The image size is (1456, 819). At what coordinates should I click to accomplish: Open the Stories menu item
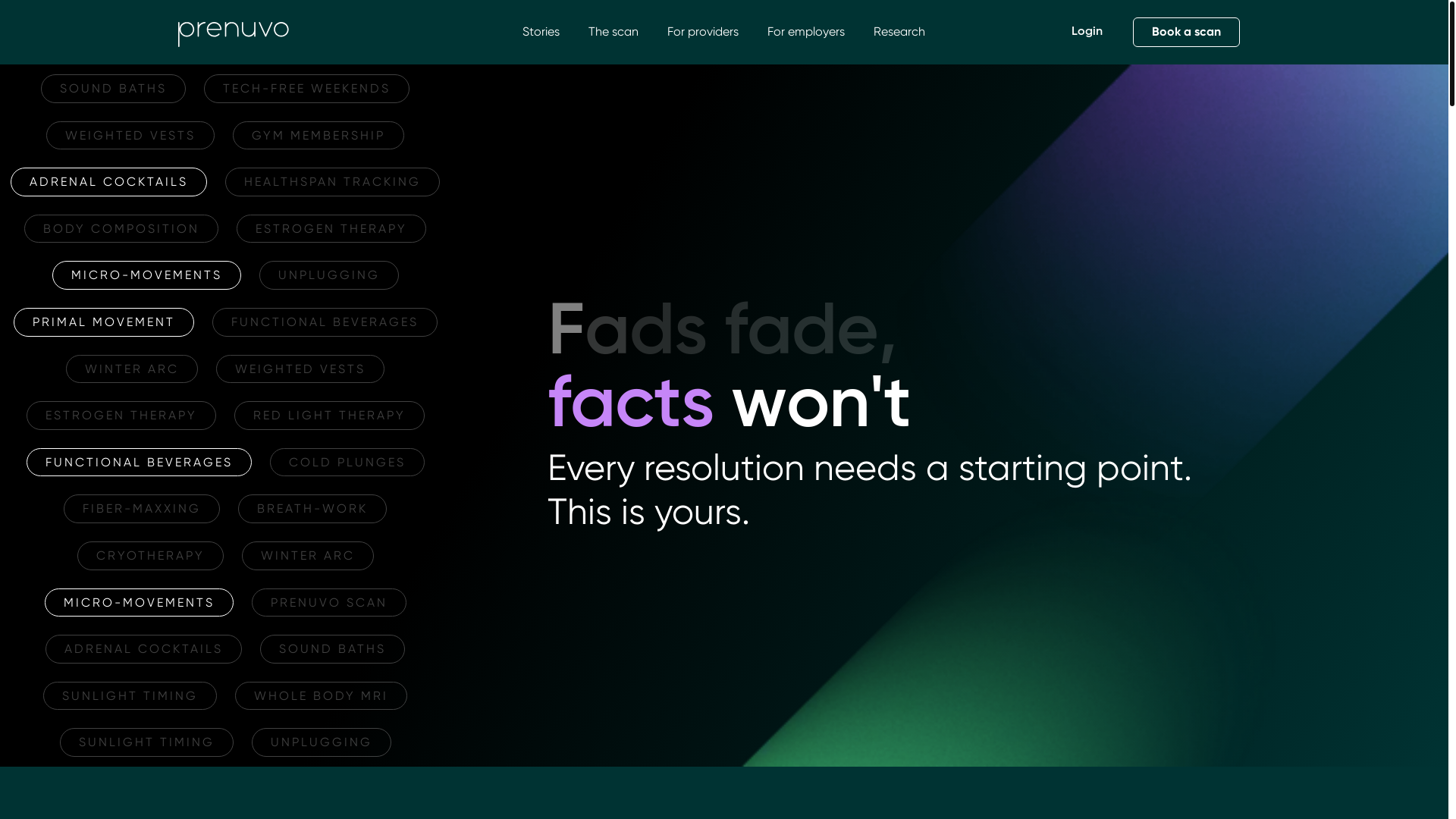(x=541, y=32)
